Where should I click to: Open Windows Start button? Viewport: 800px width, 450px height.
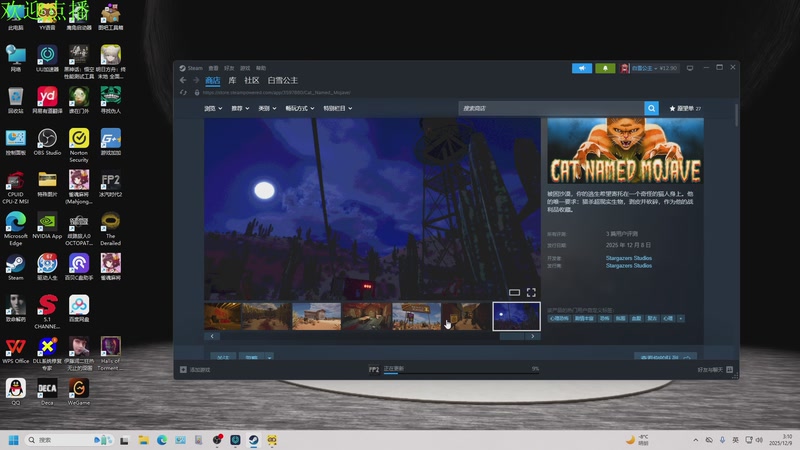[14, 440]
